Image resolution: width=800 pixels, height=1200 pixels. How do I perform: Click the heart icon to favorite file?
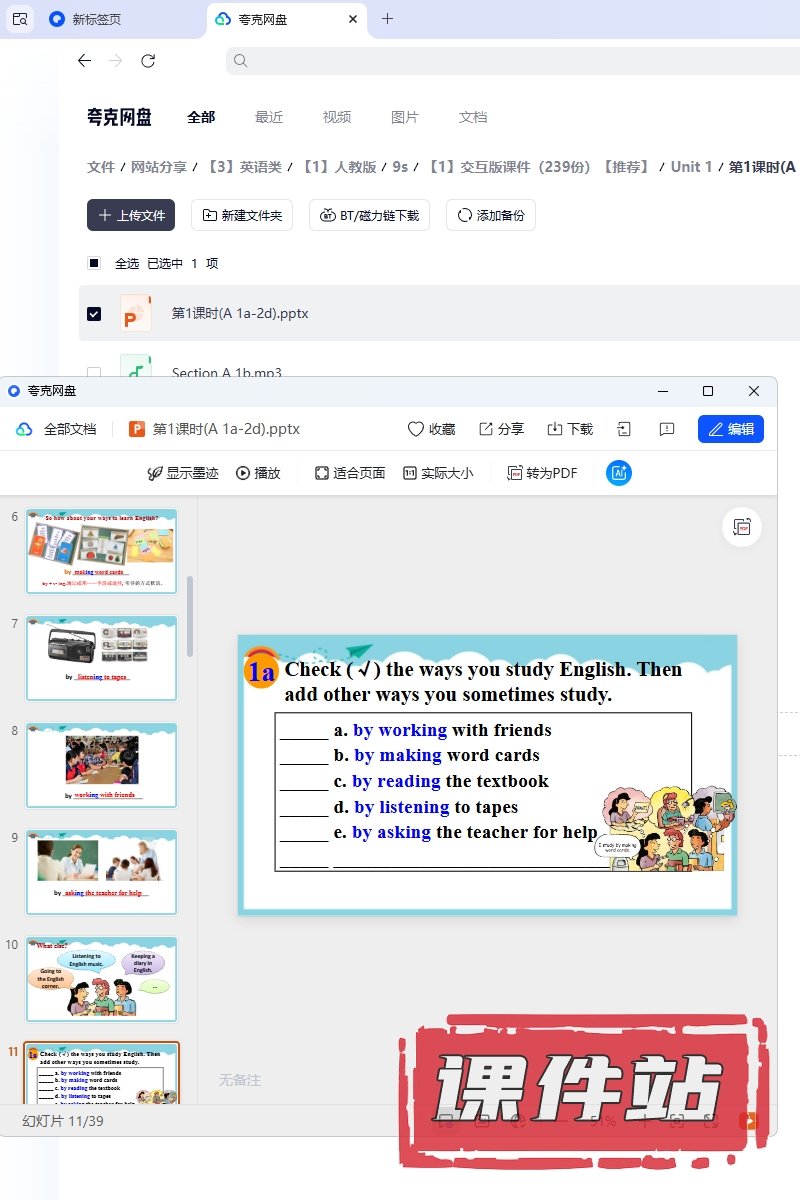(416, 429)
